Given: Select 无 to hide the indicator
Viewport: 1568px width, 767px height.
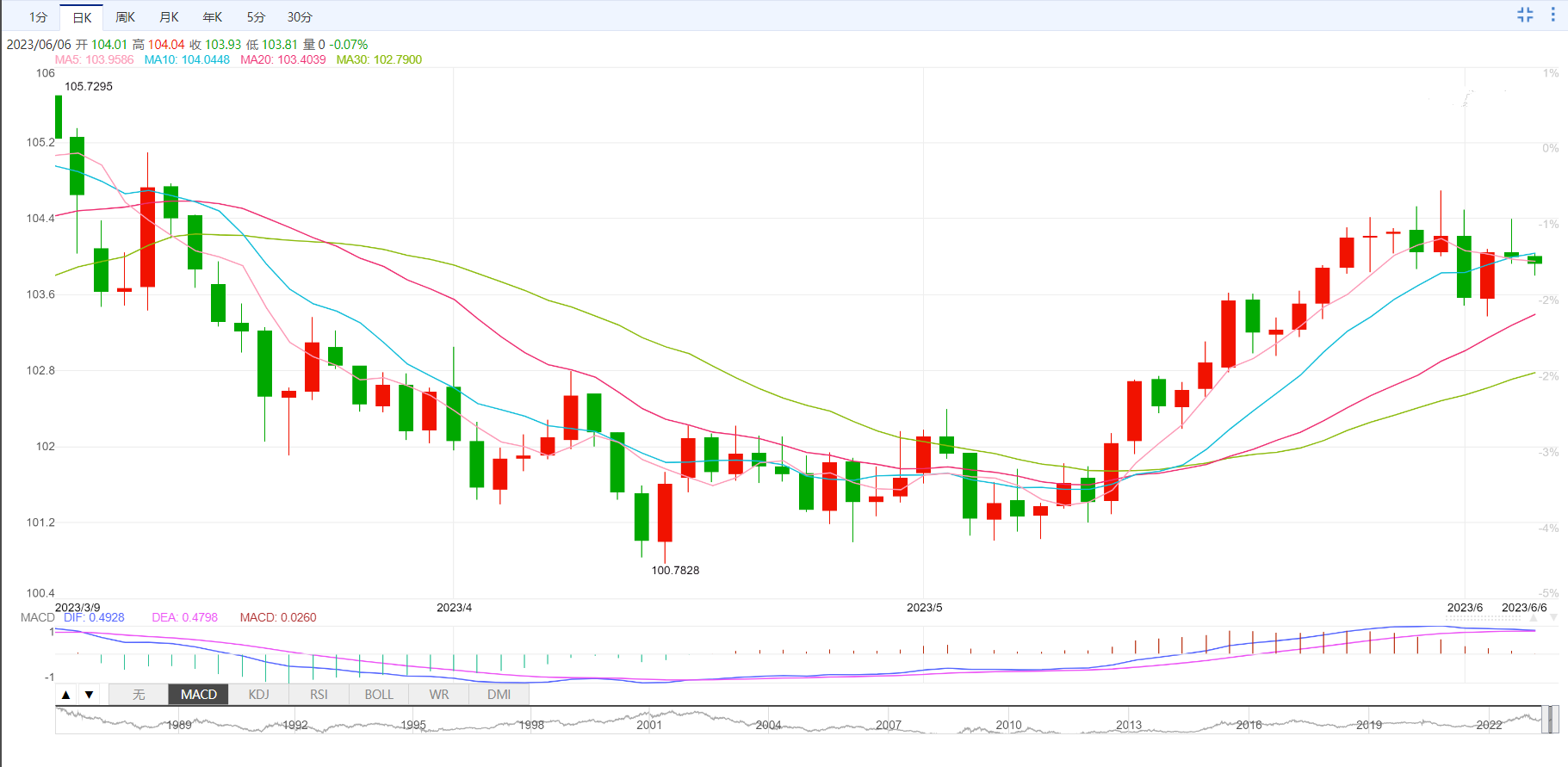Looking at the screenshot, I should (139, 695).
